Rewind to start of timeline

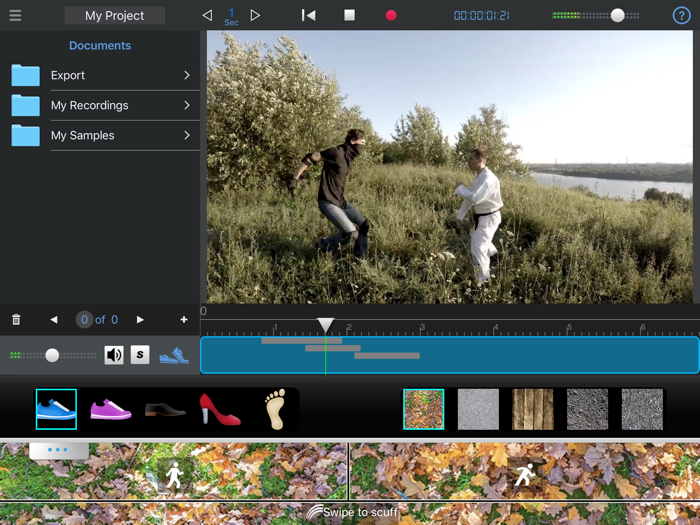point(308,16)
